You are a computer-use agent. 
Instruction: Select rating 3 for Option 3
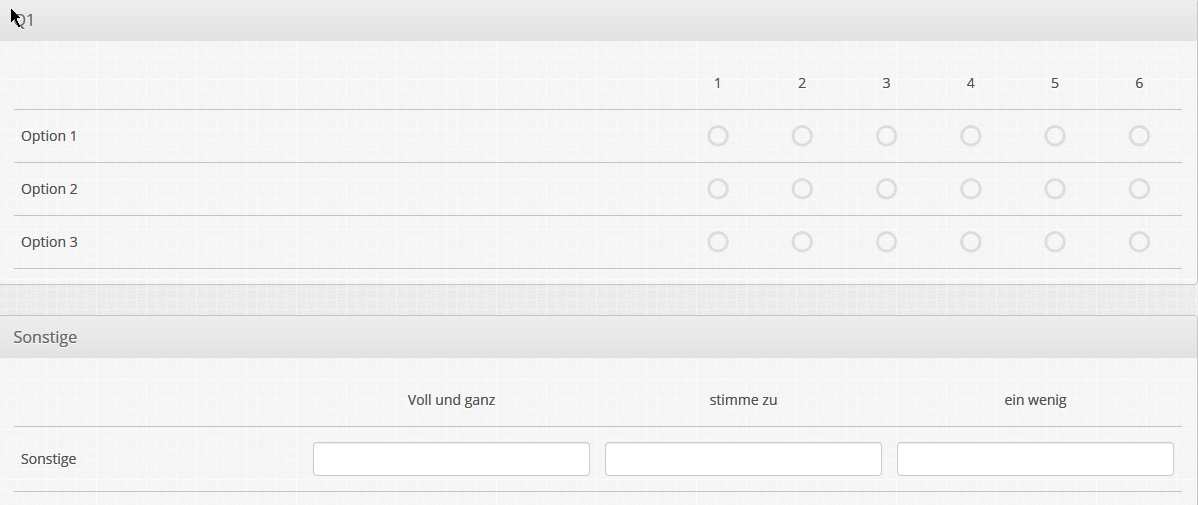coord(886,242)
